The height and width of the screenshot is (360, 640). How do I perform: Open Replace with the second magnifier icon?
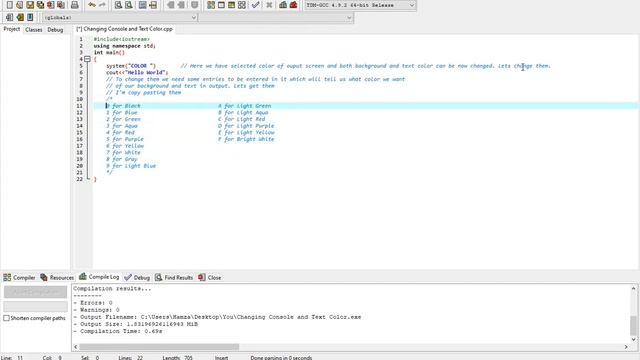click(x=129, y=5)
